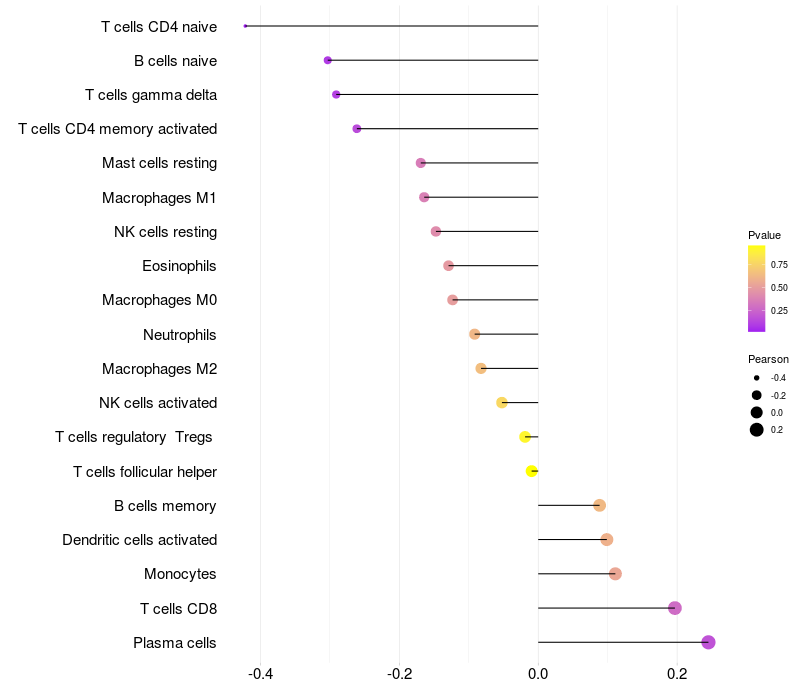Viewport: 800px width, 700px height.
Task: Click the 0.2 x-axis tick label
Action: [x=677, y=674]
